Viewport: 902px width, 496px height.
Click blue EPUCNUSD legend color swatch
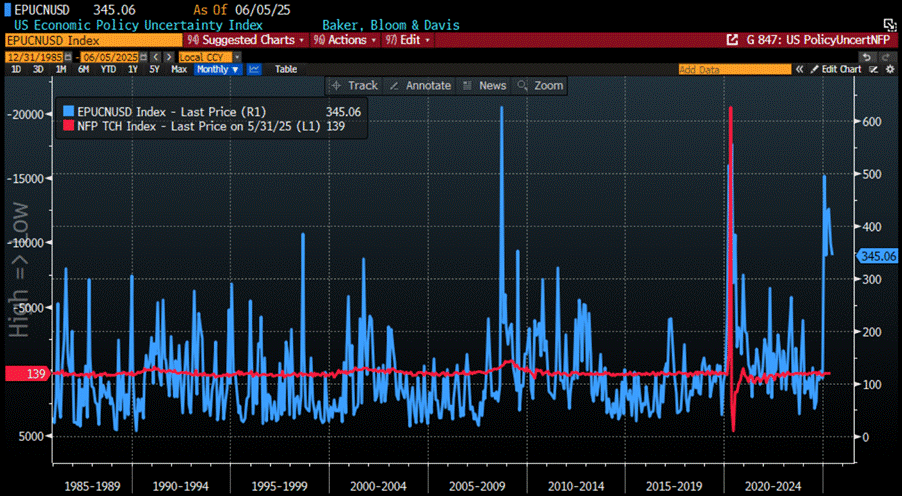click(x=68, y=112)
